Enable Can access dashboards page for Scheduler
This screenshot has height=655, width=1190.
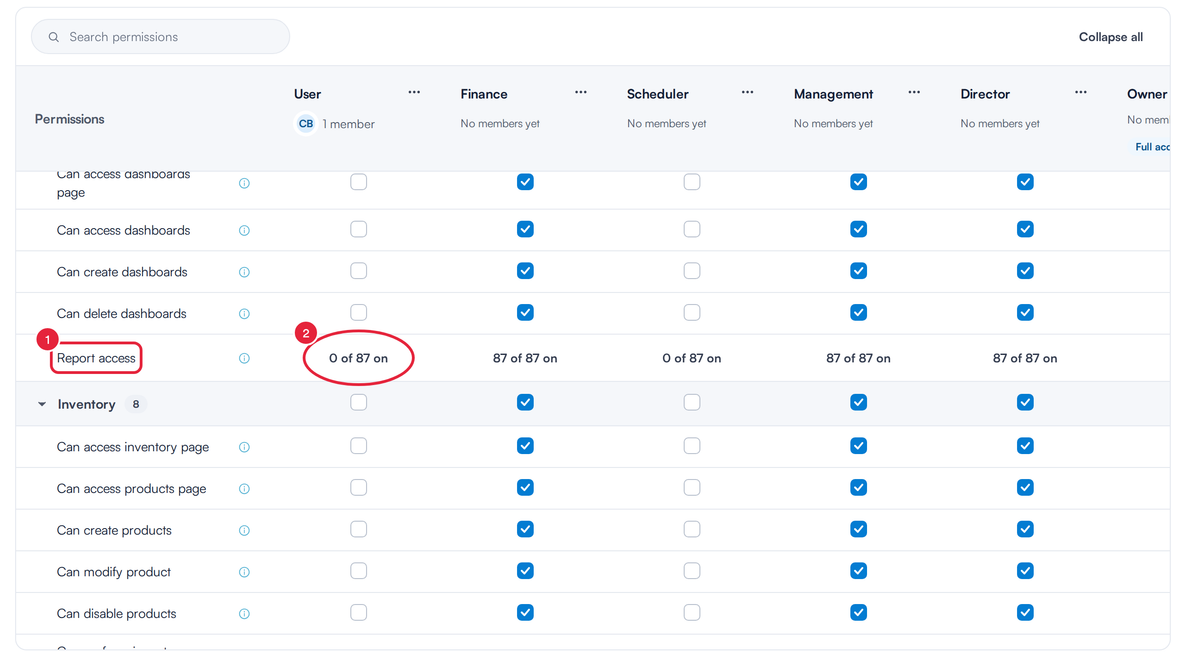[x=692, y=182]
